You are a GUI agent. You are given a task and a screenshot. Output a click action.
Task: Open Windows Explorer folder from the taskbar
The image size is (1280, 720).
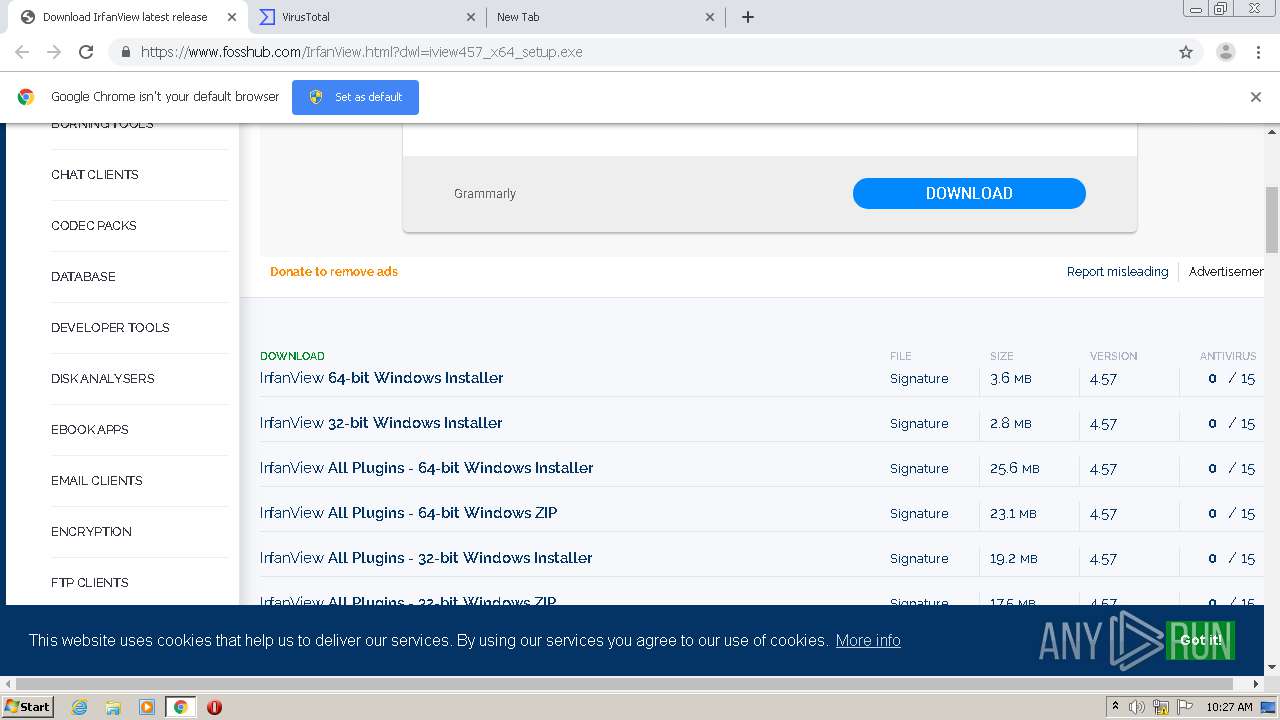[113, 707]
